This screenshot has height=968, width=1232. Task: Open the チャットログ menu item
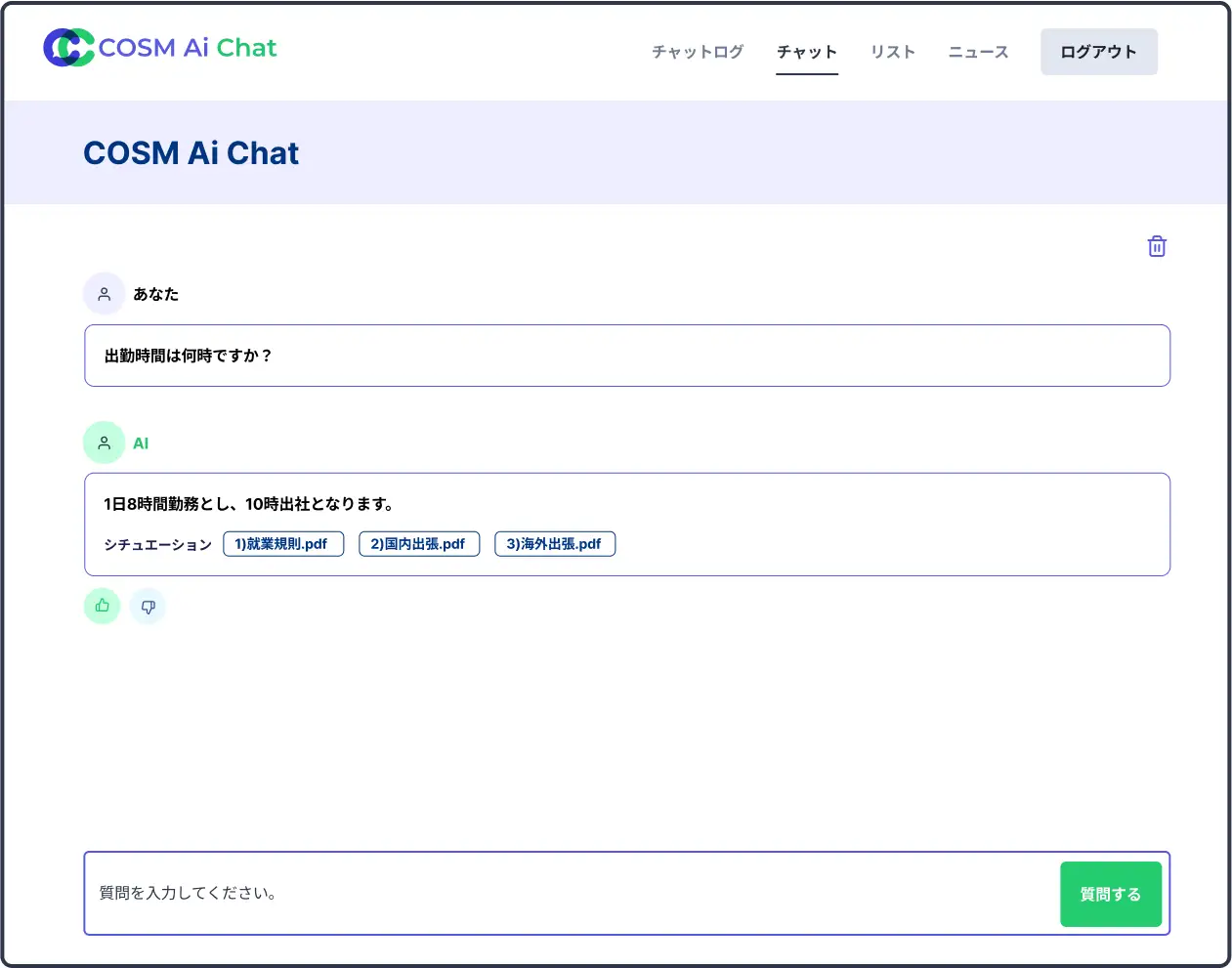698,52
